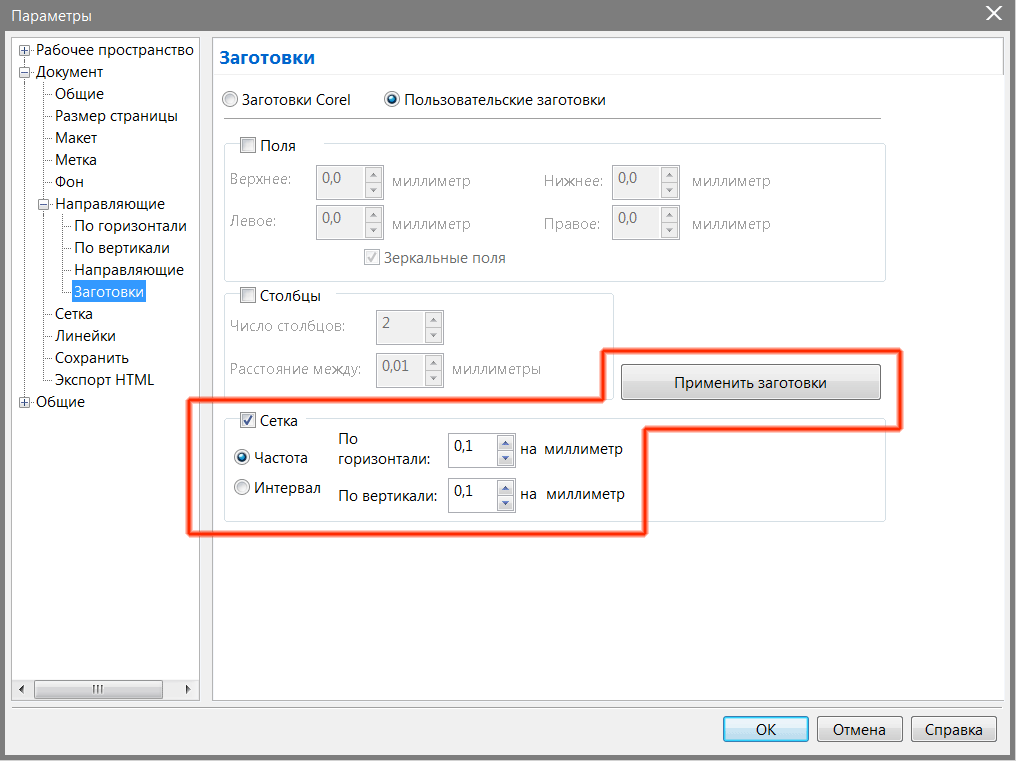Click the Отмена button

click(859, 729)
